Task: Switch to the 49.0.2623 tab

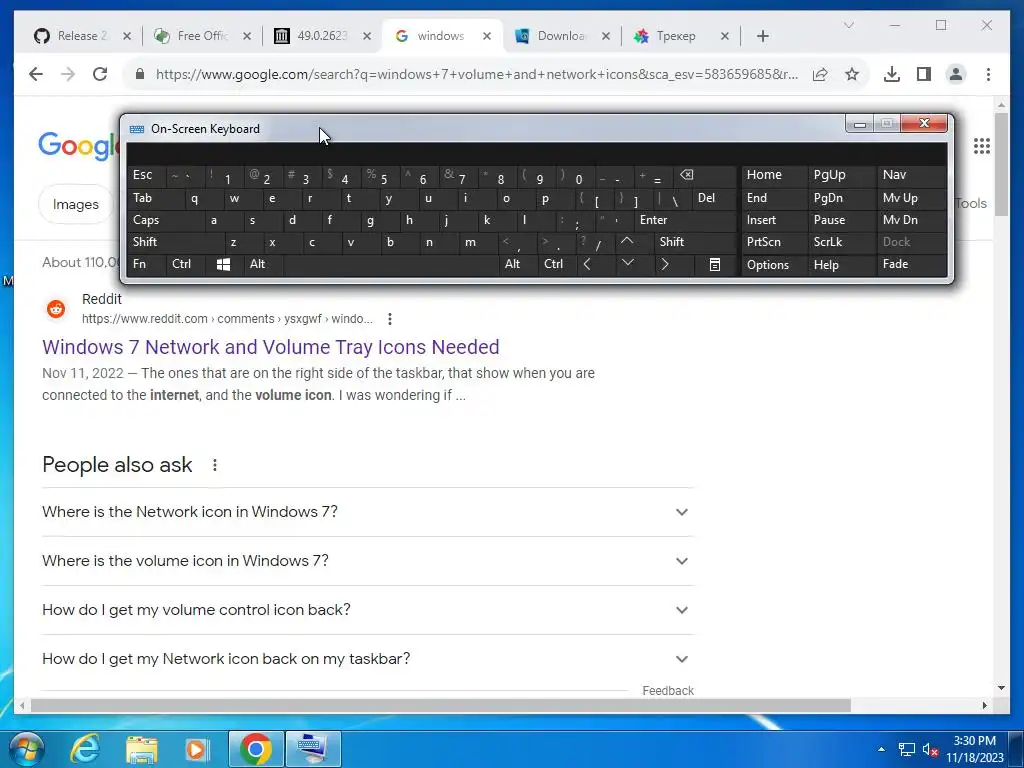Action: point(321,36)
